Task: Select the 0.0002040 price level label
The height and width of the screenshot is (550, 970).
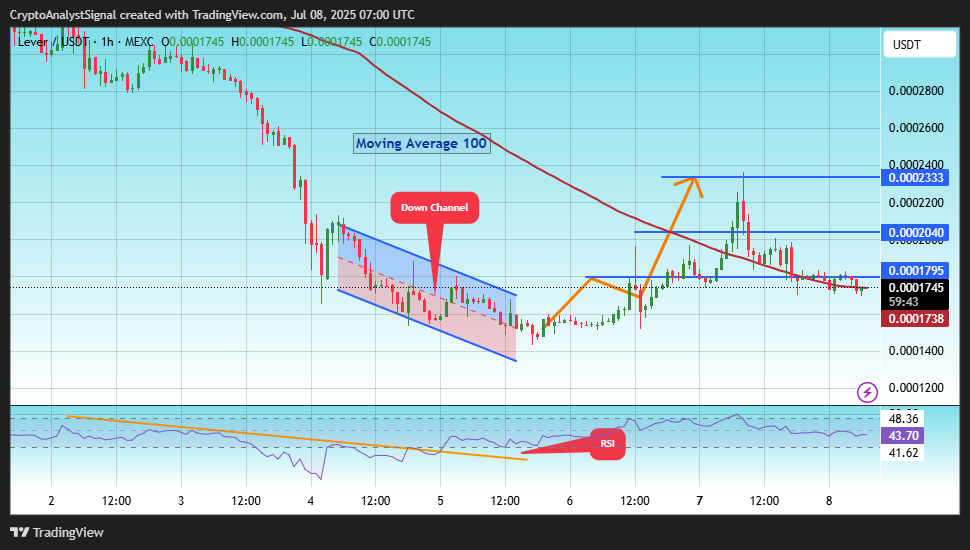Action: point(915,233)
